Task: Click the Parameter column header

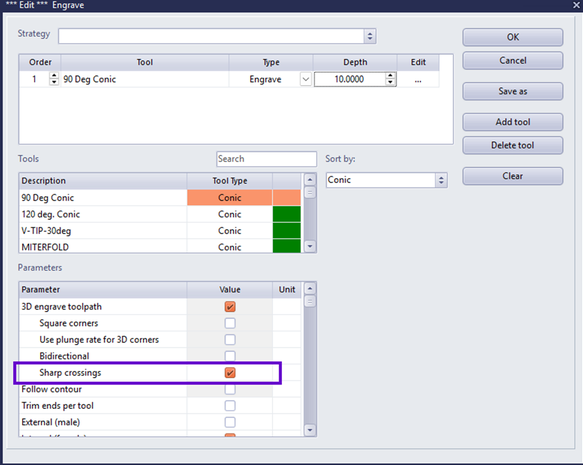Action: click(x=103, y=290)
